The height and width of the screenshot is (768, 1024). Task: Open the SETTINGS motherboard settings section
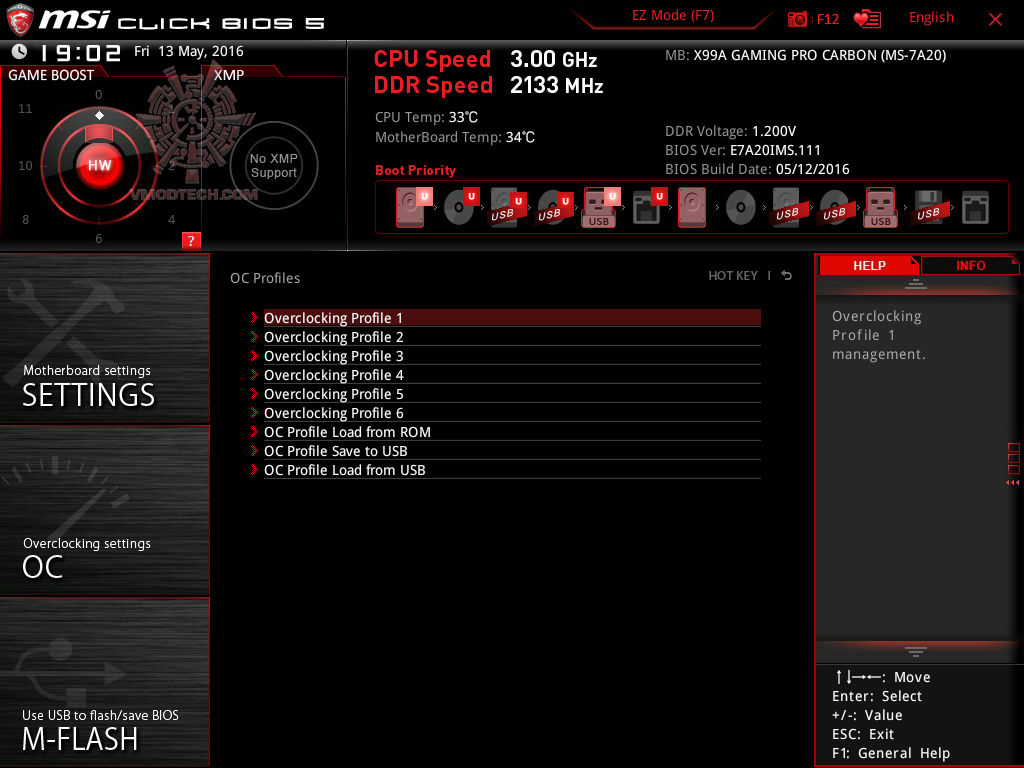point(104,338)
